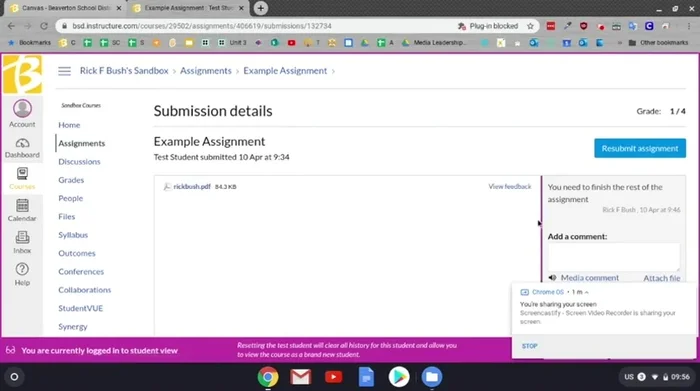Image resolution: width=700 pixels, height=391 pixels.
Task: Open Collaborations in course navigation
Action: click(85, 290)
